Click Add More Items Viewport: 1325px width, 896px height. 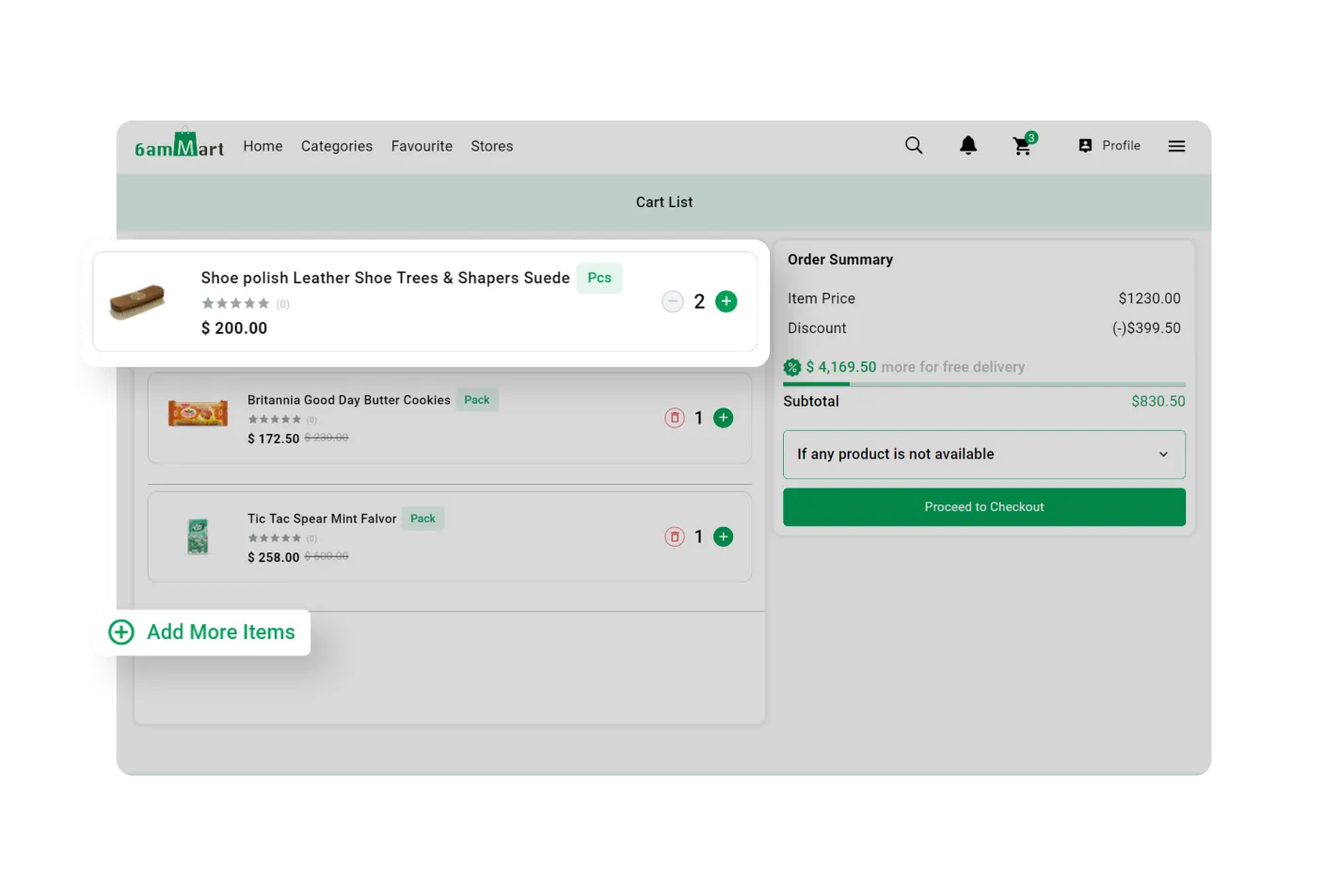pyautogui.click(x=202, y=632)
